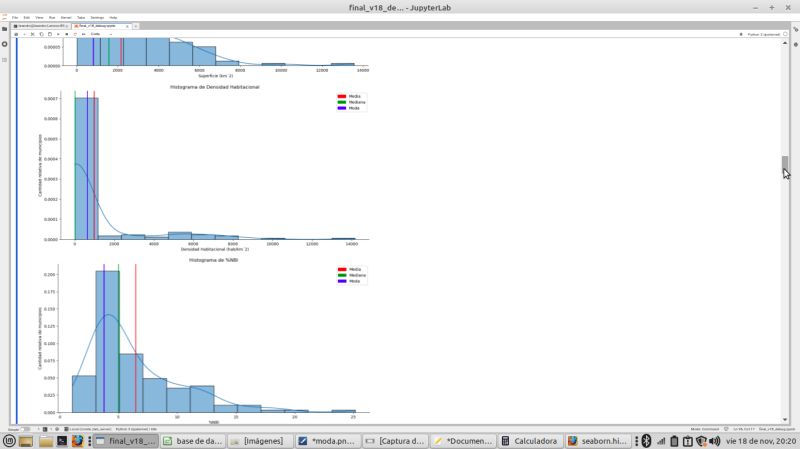Open the cell type Code dropdown
The width and height of the screenshot is (800, 449).
point(102,34)
